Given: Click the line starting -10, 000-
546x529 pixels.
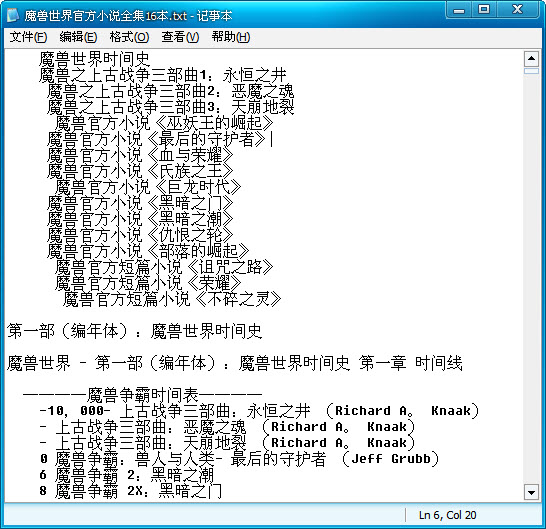Looking at the screenshot, I should pos(259,411).
